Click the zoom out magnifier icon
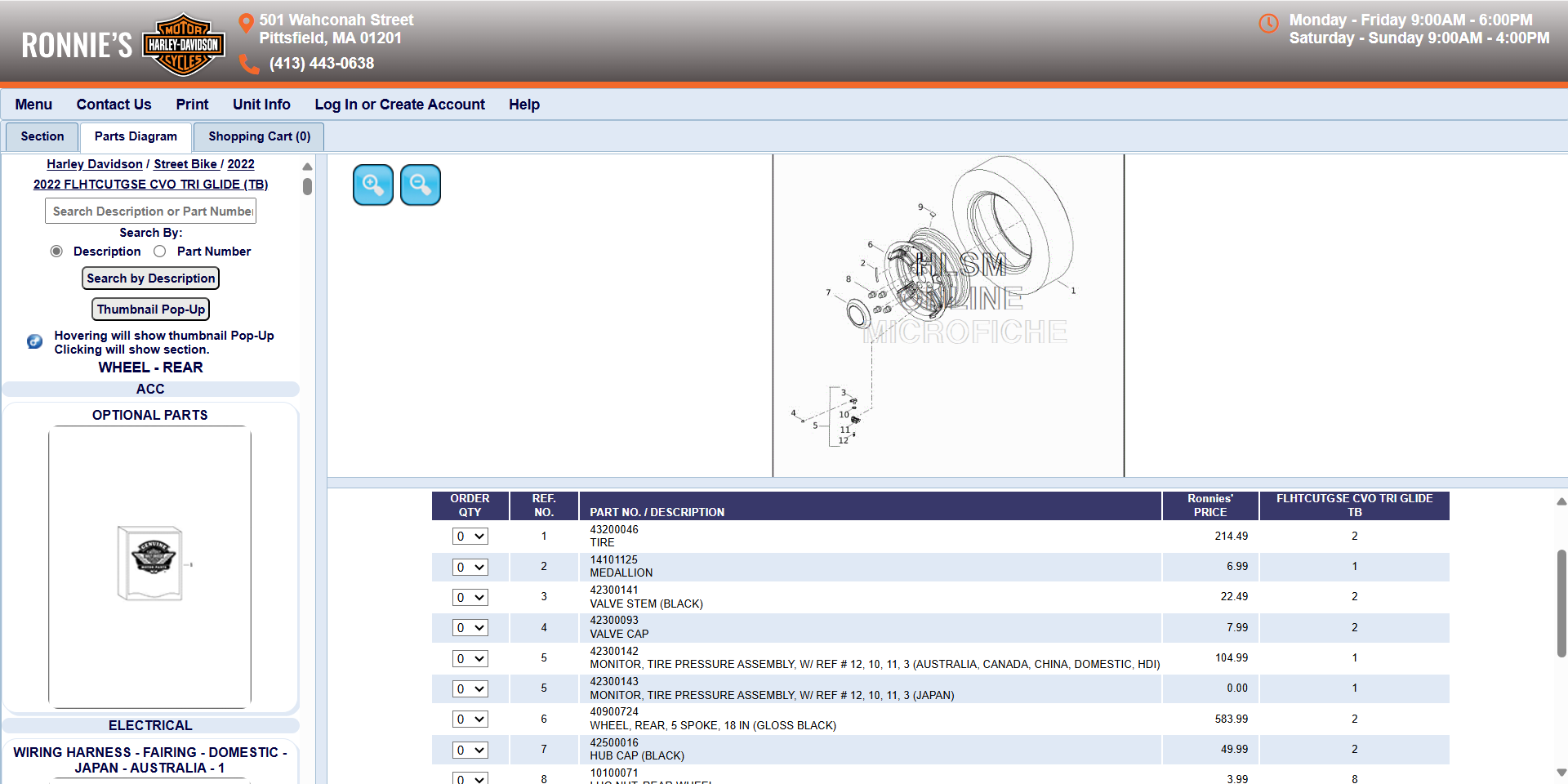This screenshot has height=784, width=1568. click(x=421, y=185)
